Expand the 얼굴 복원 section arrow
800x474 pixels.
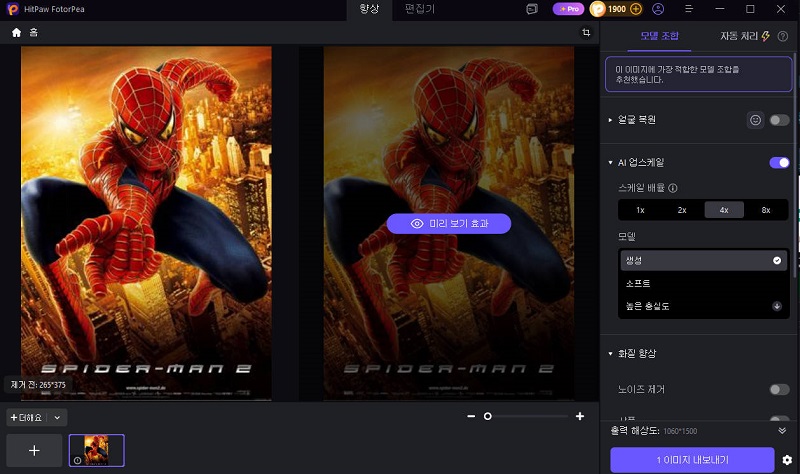(610, 120)
